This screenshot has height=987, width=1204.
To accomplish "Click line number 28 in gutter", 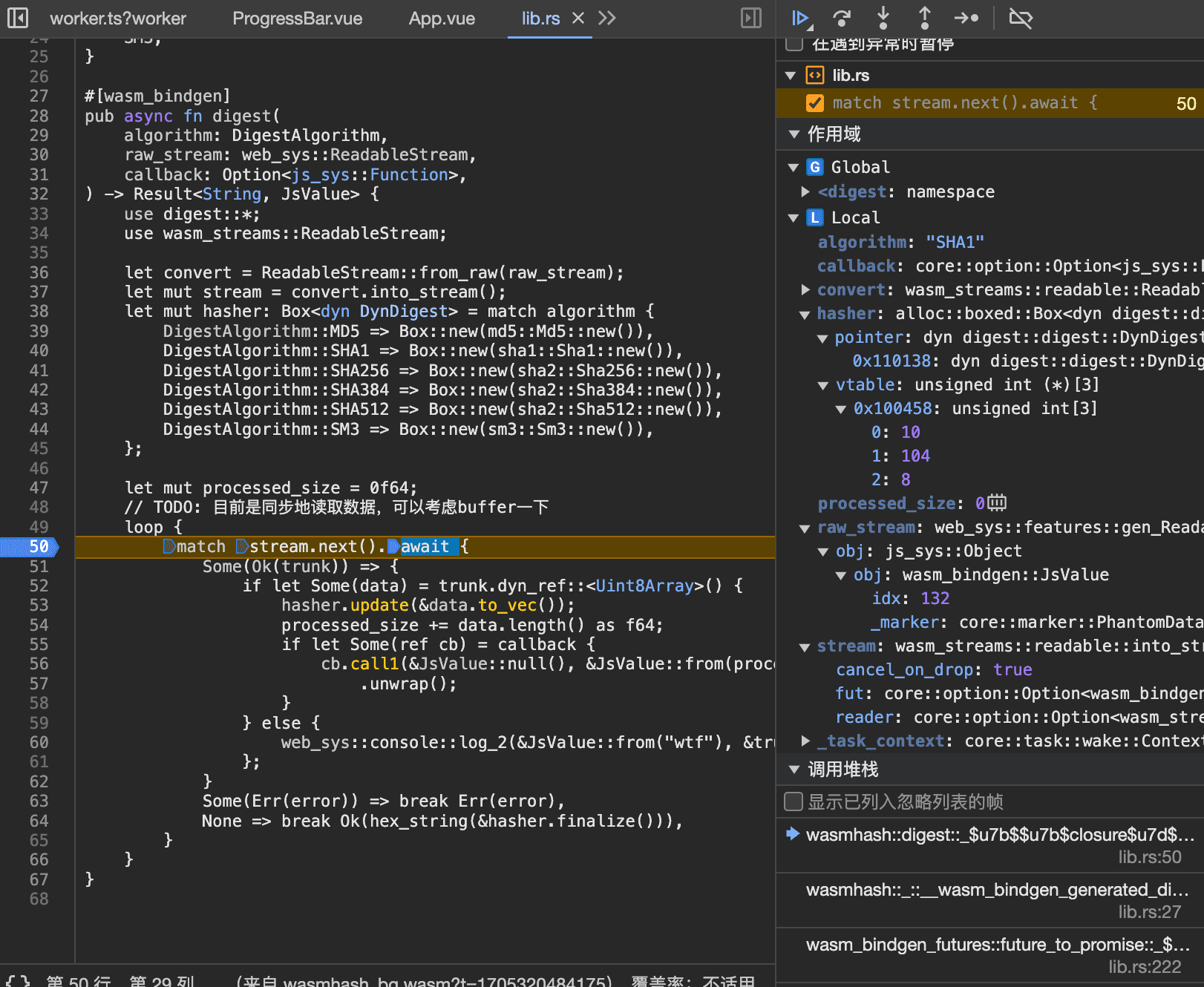I will [39, 116].
